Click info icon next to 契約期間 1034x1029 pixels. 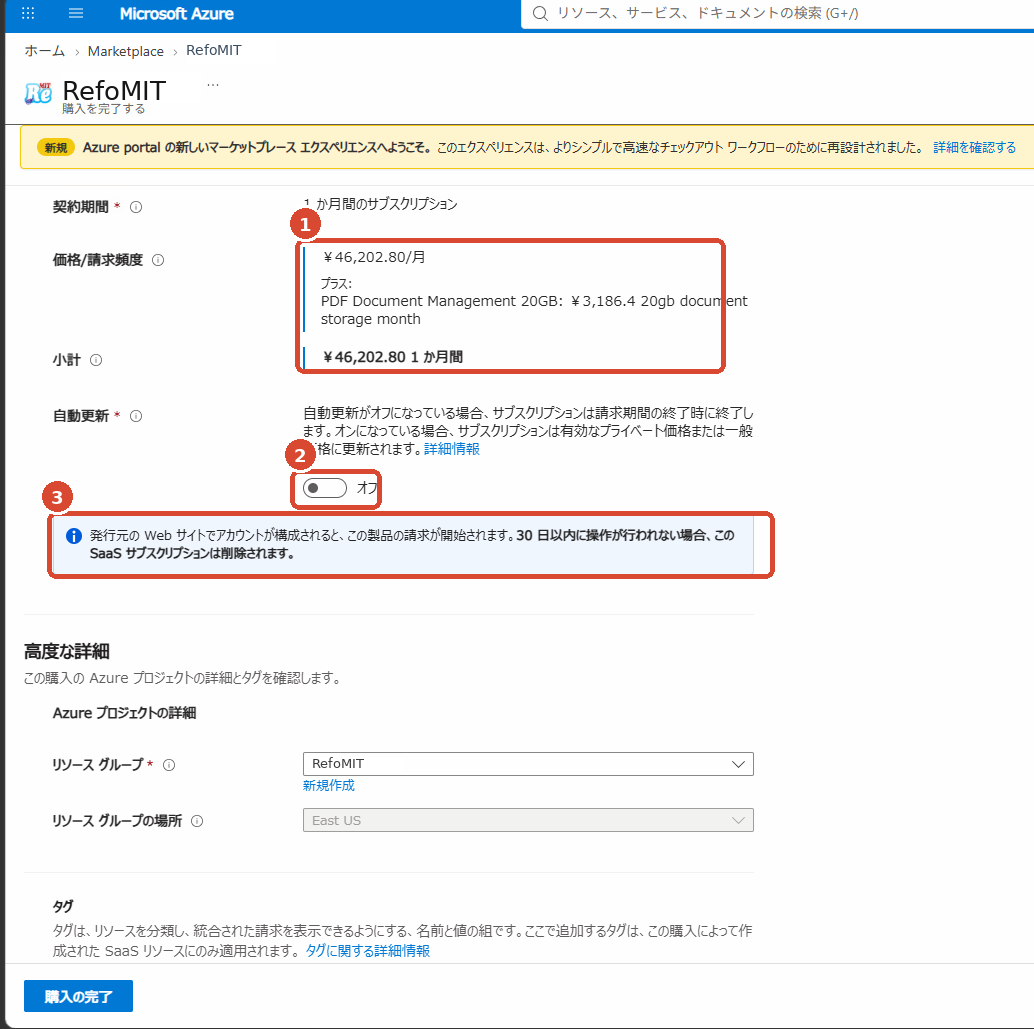point(136,207)
